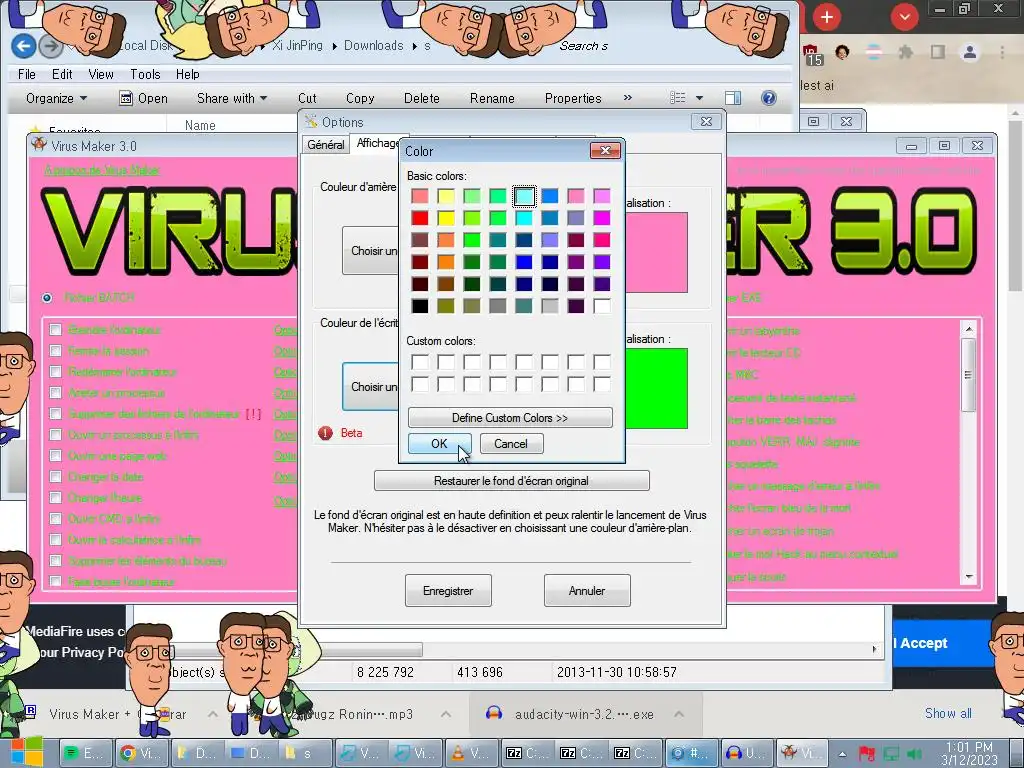This screenshot has width=1024, height=768.
Task: Click the red Beta warning icon
Action: pos(325,433)
